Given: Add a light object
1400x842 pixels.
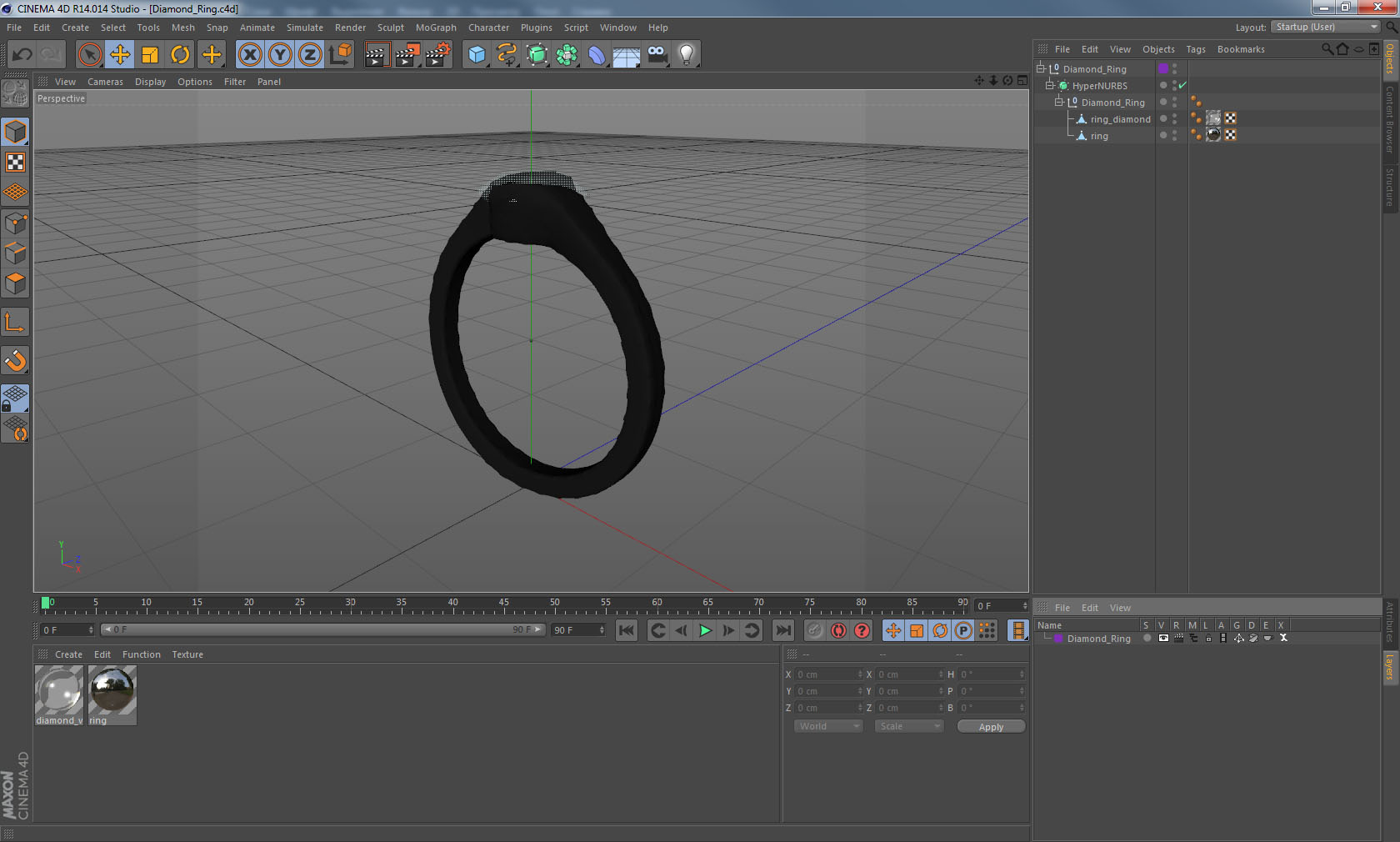Looking at the screenshot, I should pos(687,55).
